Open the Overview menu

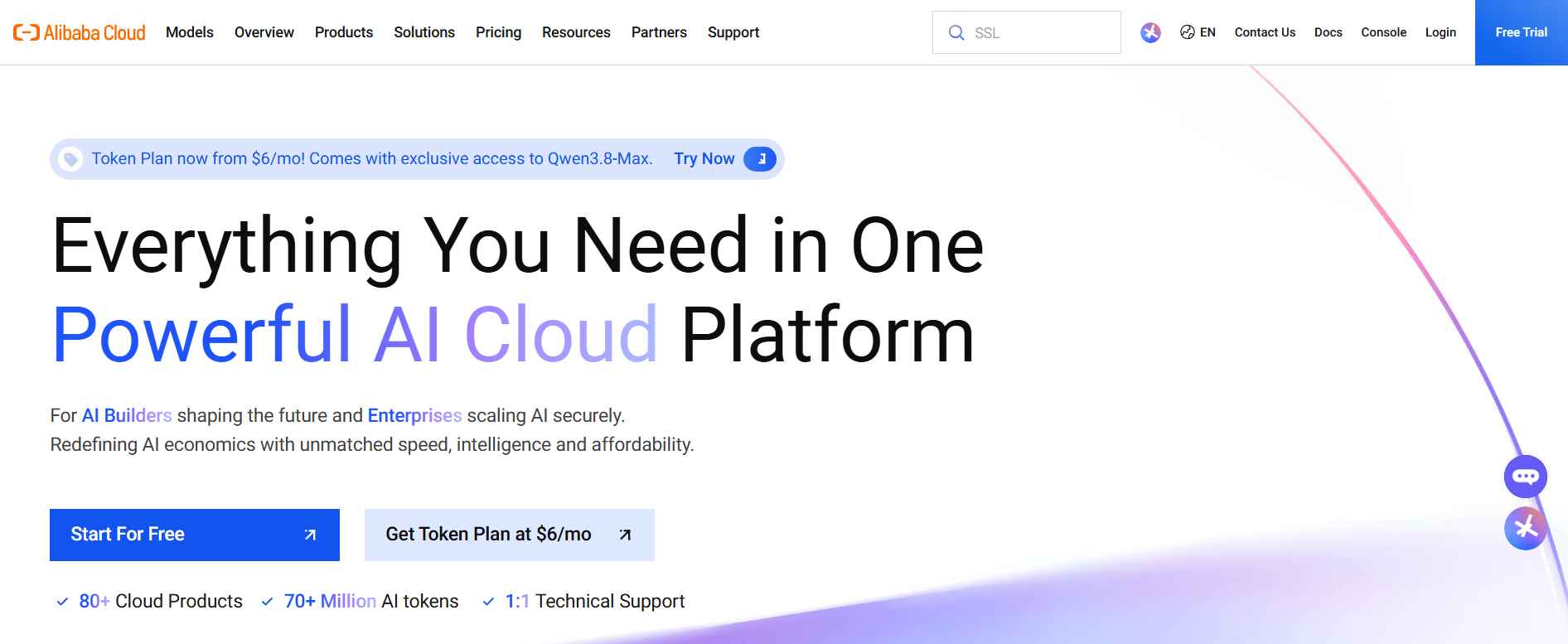click(x=264, y=32)
